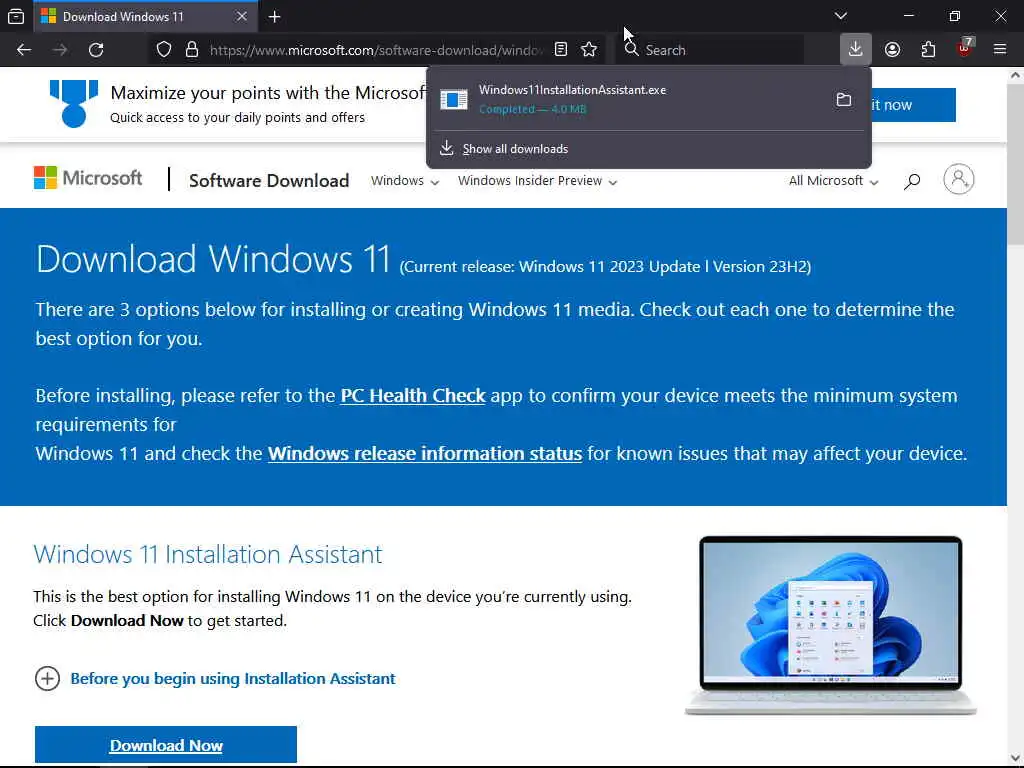Image resolution: width=1024 pixels, height=768 pixels.
Task: Open the extensions puzzle icon
Action: pos(928,50)
